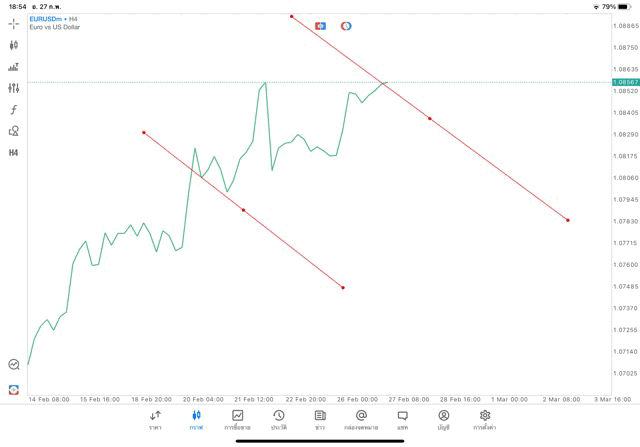
Task: Change chart type via candlestick icon
Action: (14, 45)
